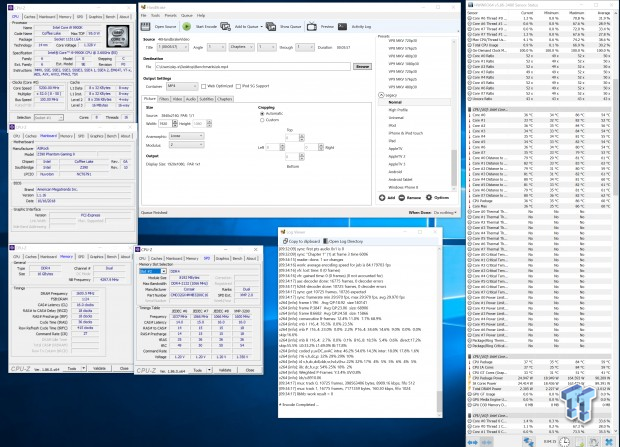This screenshot has height=447, width=620.
Task: Switch to the Audio tab in HandBrake
Action: (191, 99)
